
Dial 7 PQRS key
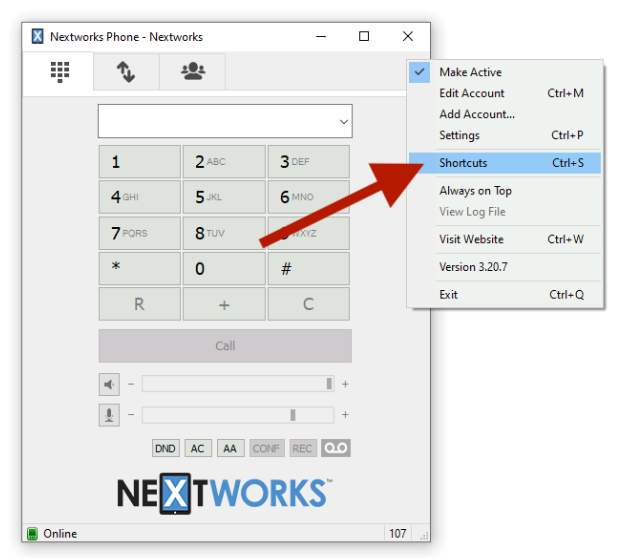point(140,233)
